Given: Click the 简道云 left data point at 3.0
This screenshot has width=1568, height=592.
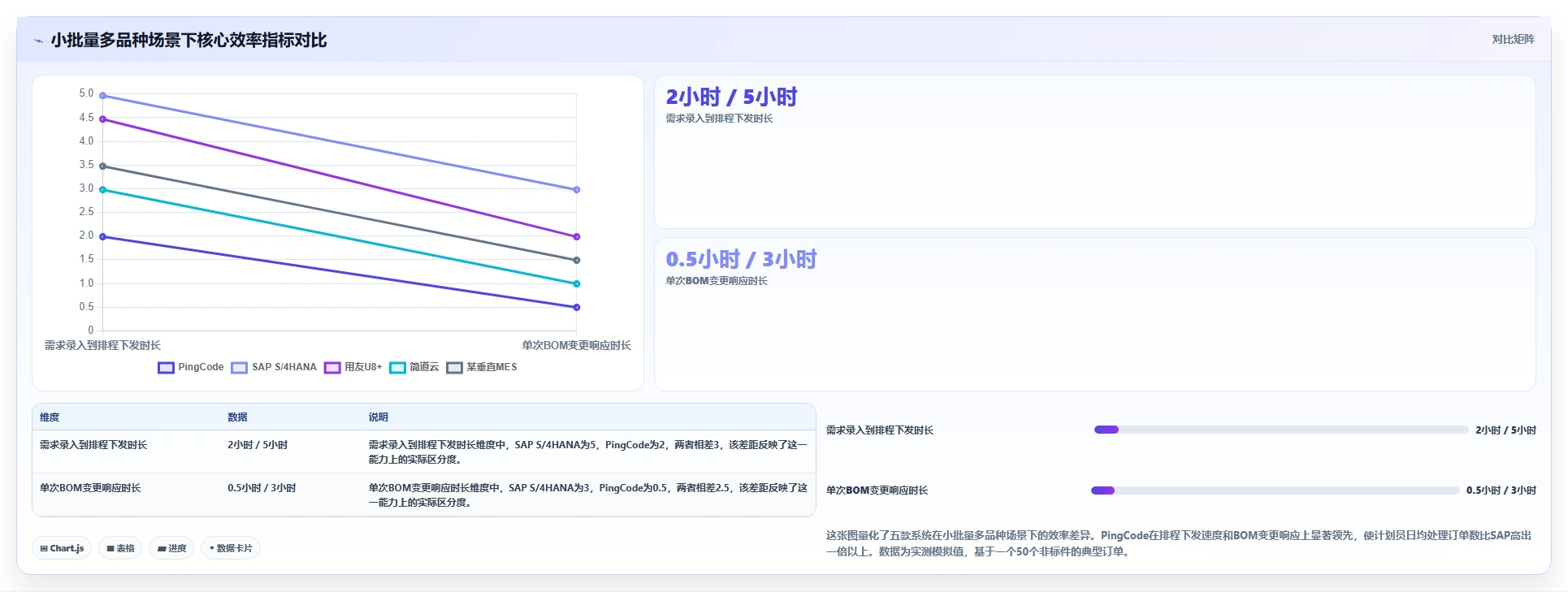Looking at the screenshot, I should click(x=102, y=190).
